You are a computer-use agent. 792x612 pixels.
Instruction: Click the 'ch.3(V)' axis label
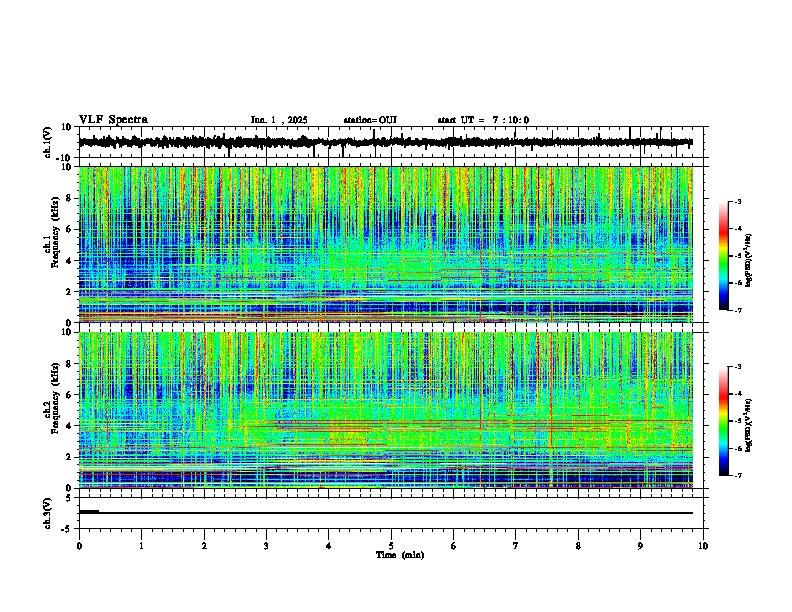point(48,514)
